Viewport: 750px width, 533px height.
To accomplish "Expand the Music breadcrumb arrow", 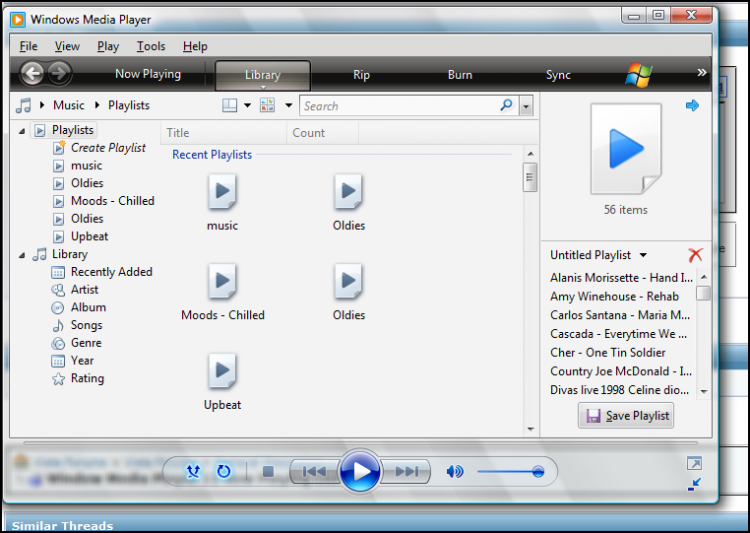I will click(x=42, y=105).
